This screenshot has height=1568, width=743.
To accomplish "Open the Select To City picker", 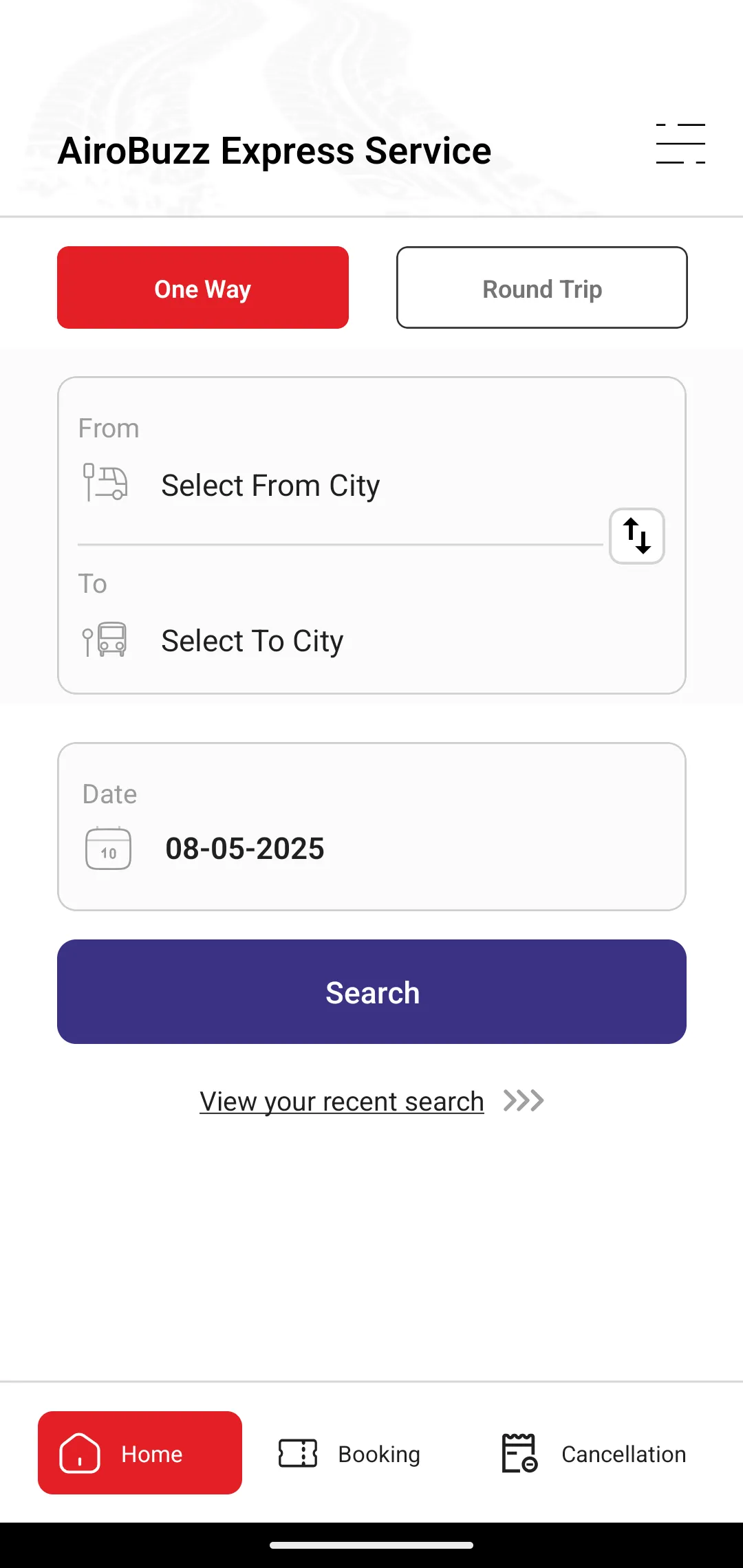I will (x=252, y=641).
